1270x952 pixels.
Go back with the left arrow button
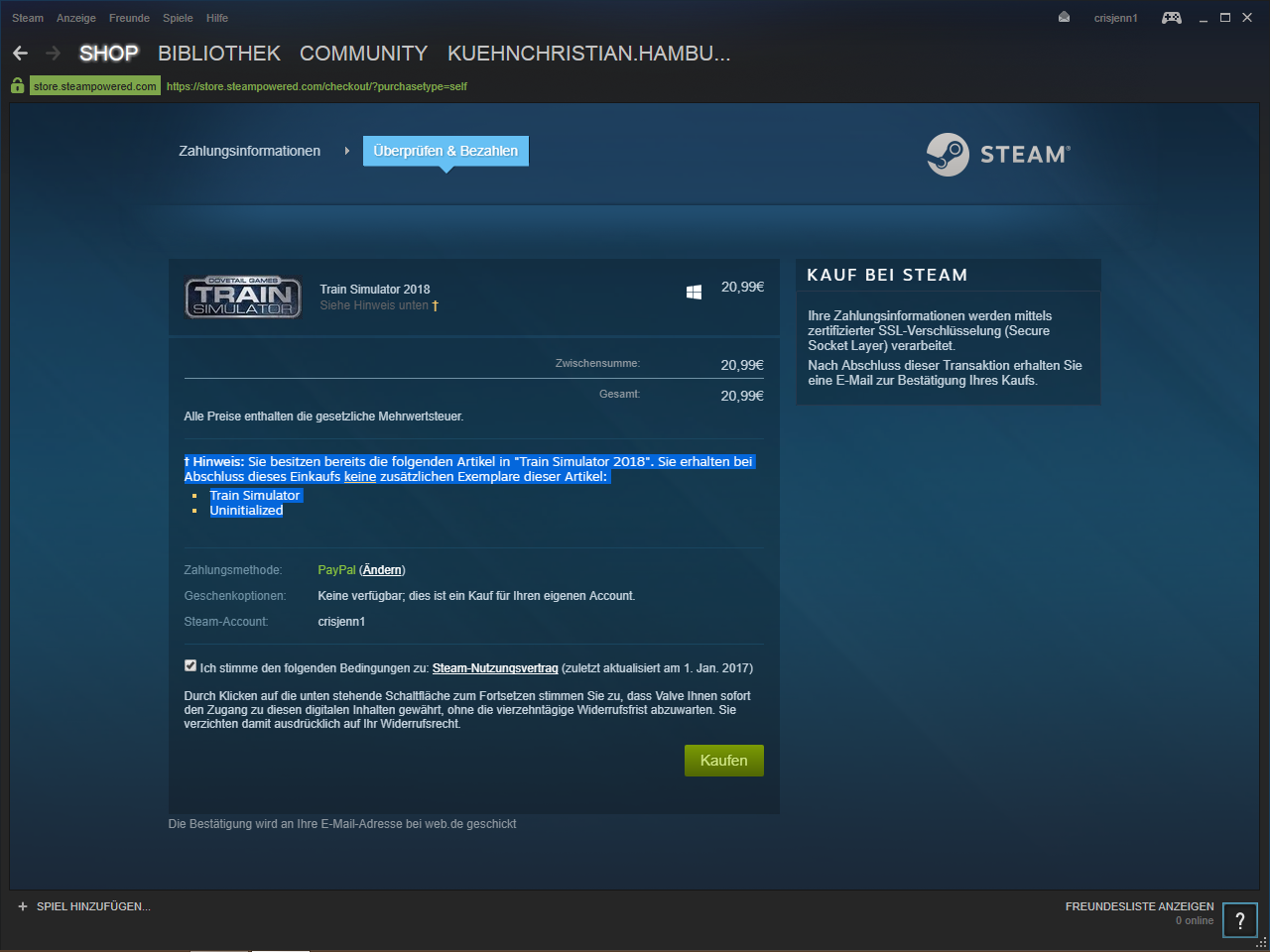pyautogui.click(x=21, y=53)
